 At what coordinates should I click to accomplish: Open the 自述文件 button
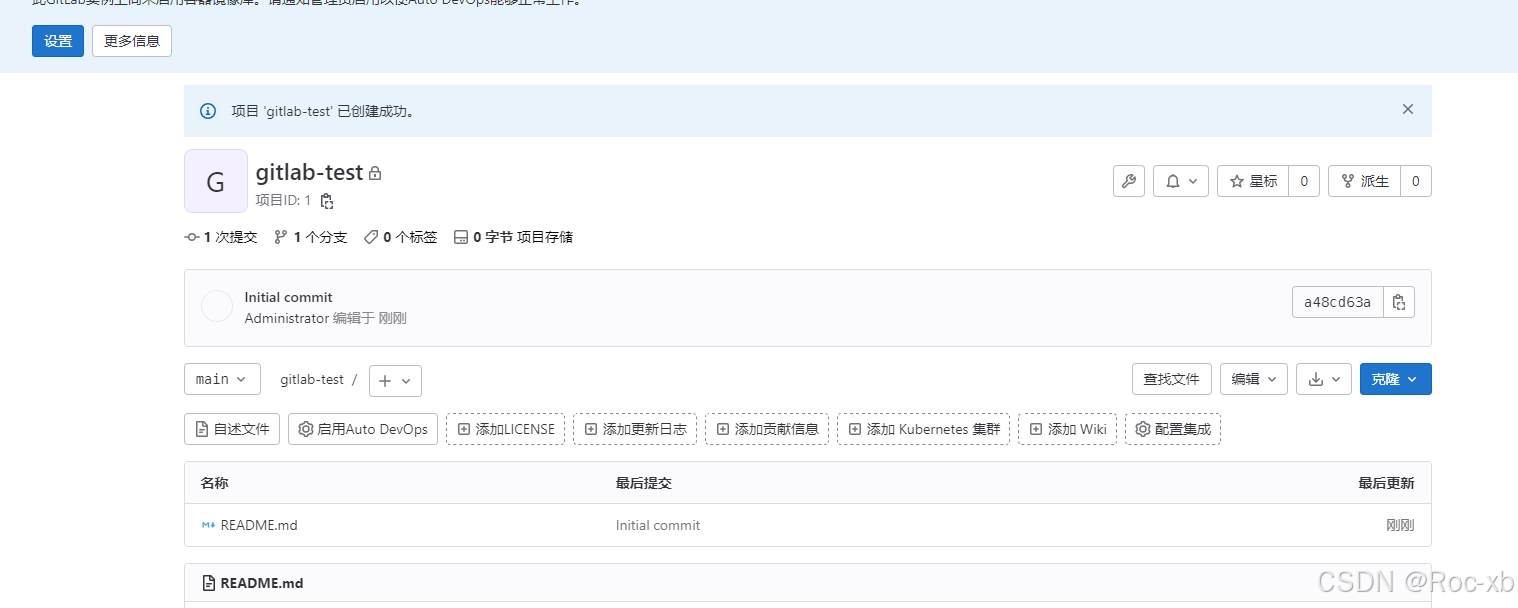coord(232,429)
